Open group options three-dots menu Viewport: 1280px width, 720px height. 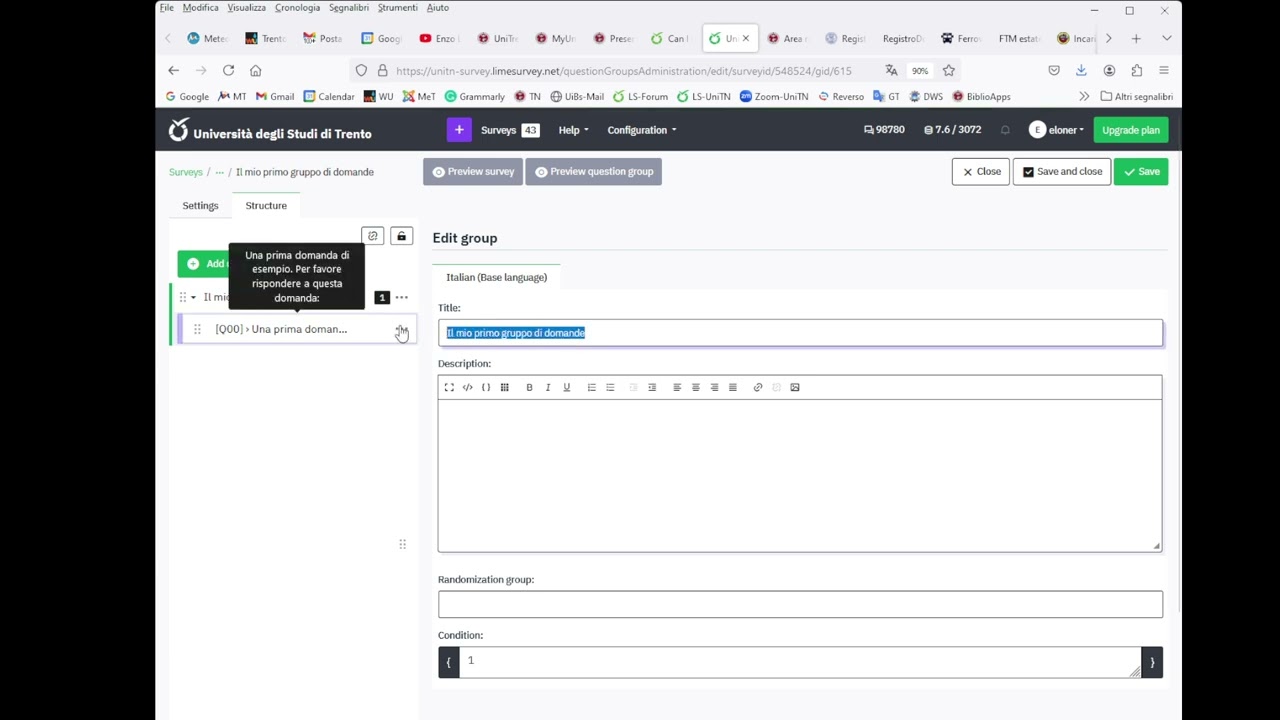[x=401, y=297]
